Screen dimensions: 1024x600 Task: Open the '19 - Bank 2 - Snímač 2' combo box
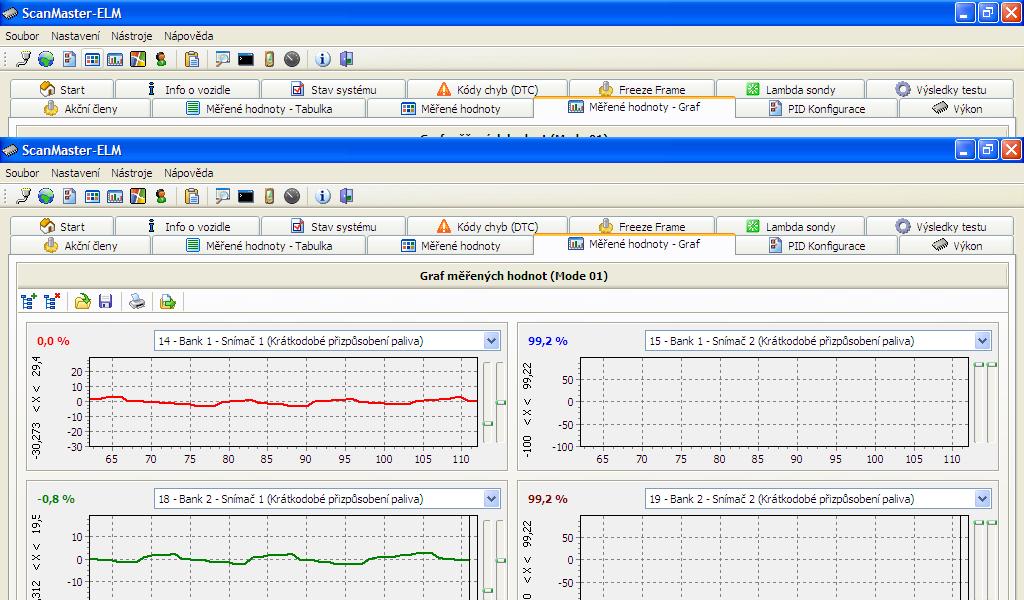(982, 499)
